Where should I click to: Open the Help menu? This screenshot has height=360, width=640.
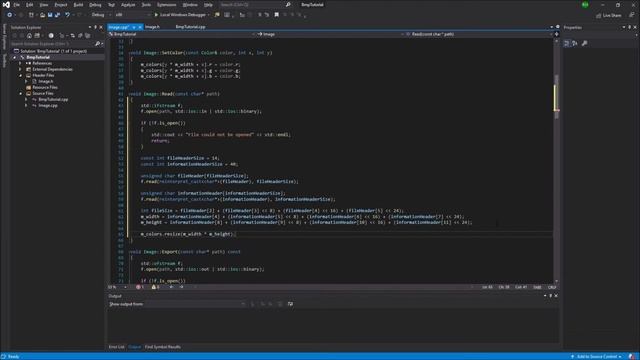click(x=208, y=5)
